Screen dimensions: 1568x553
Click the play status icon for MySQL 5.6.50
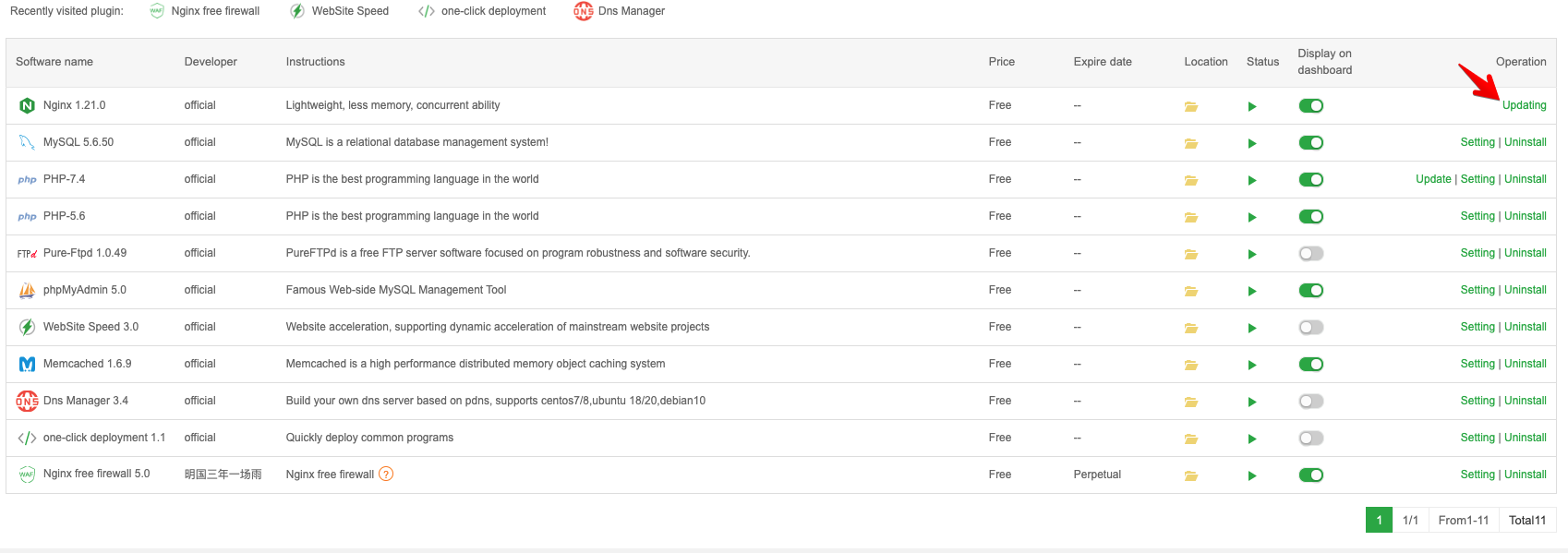tap(1252, 143)
